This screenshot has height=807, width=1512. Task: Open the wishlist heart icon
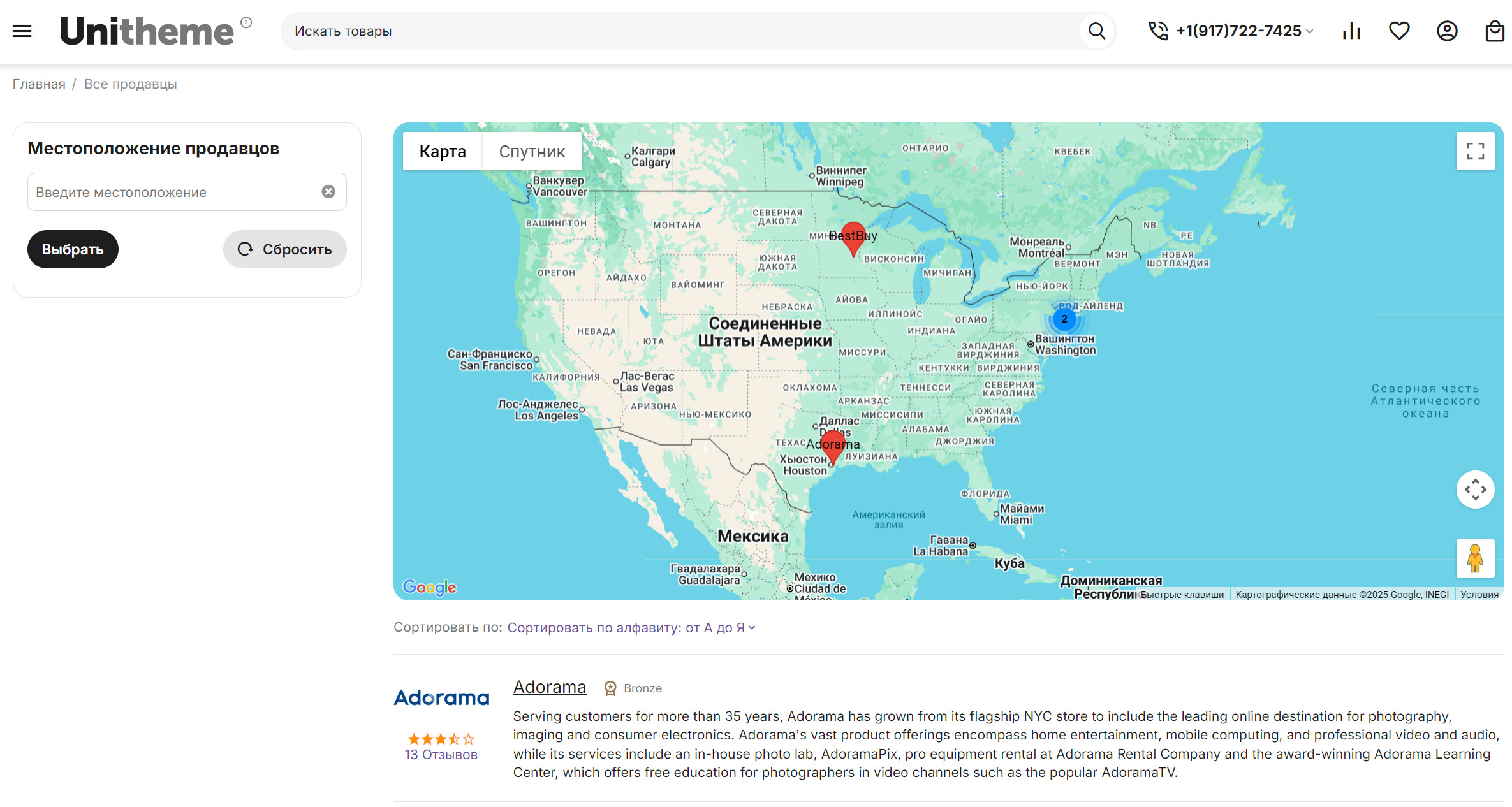(1399, 31)
